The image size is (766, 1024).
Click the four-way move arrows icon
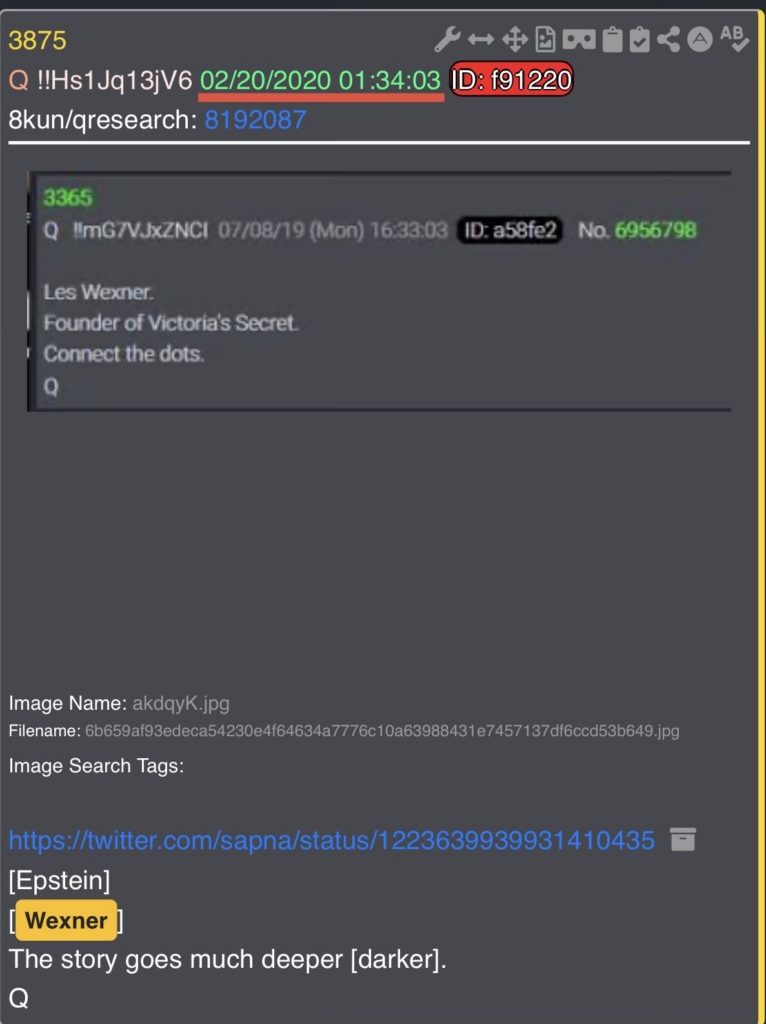pyautogui.click(x=515, y=40)
